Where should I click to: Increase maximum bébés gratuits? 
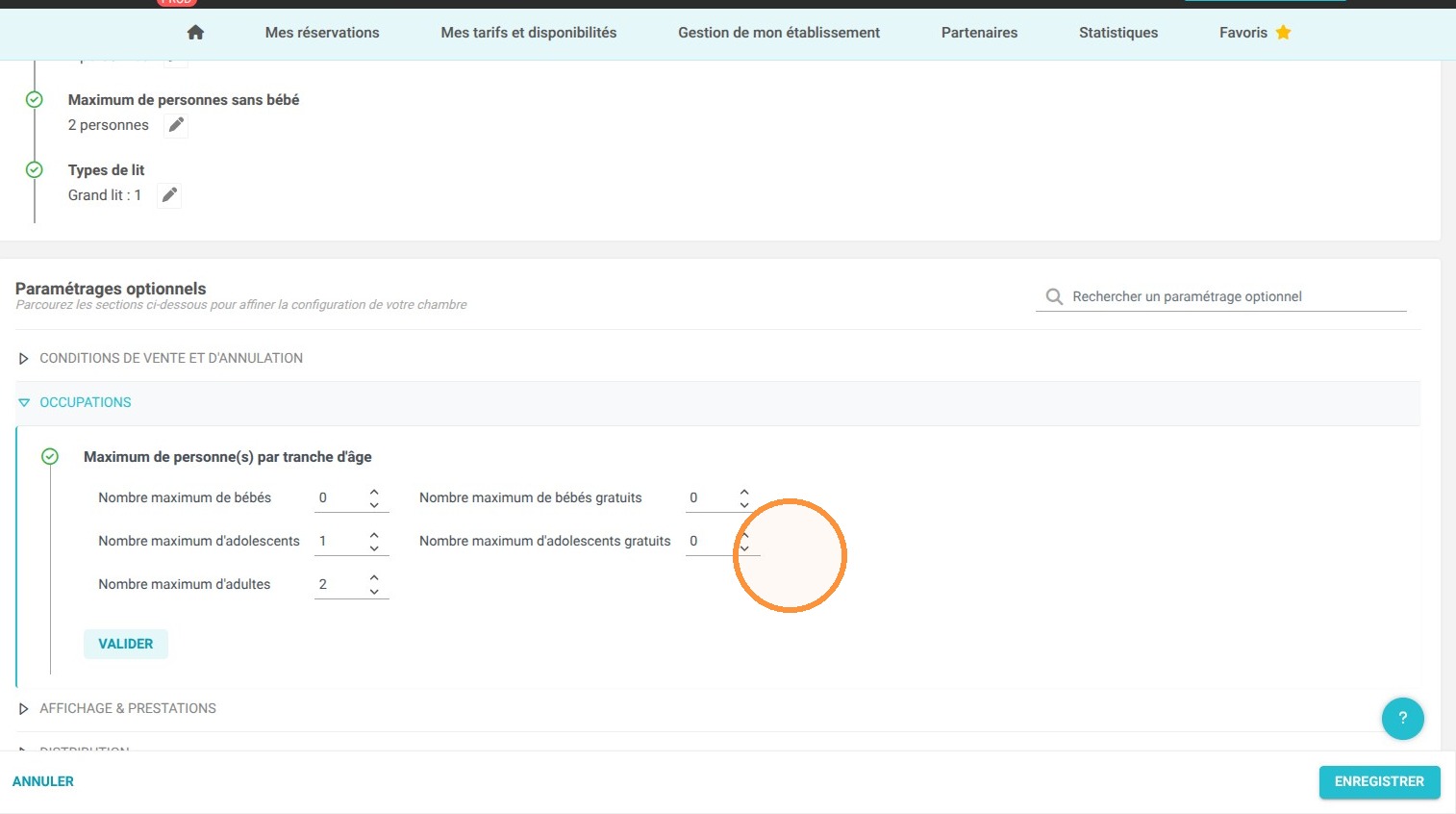pyautogui.click(x=744, y=492)
